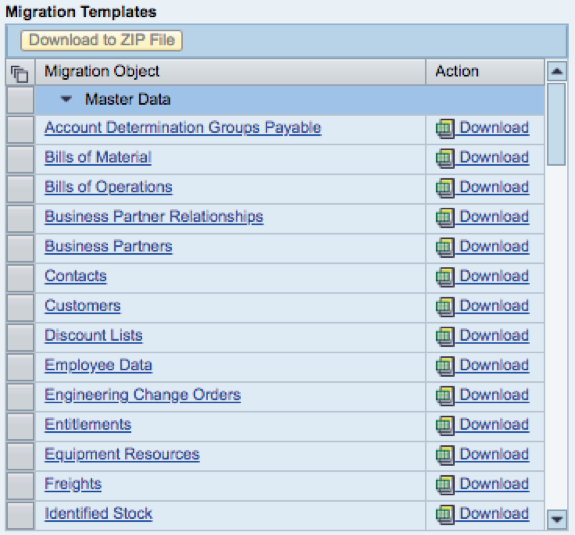575x535 pixels.
Task: Click the select-all rows icon in table header
Action: tap(20, 74)
